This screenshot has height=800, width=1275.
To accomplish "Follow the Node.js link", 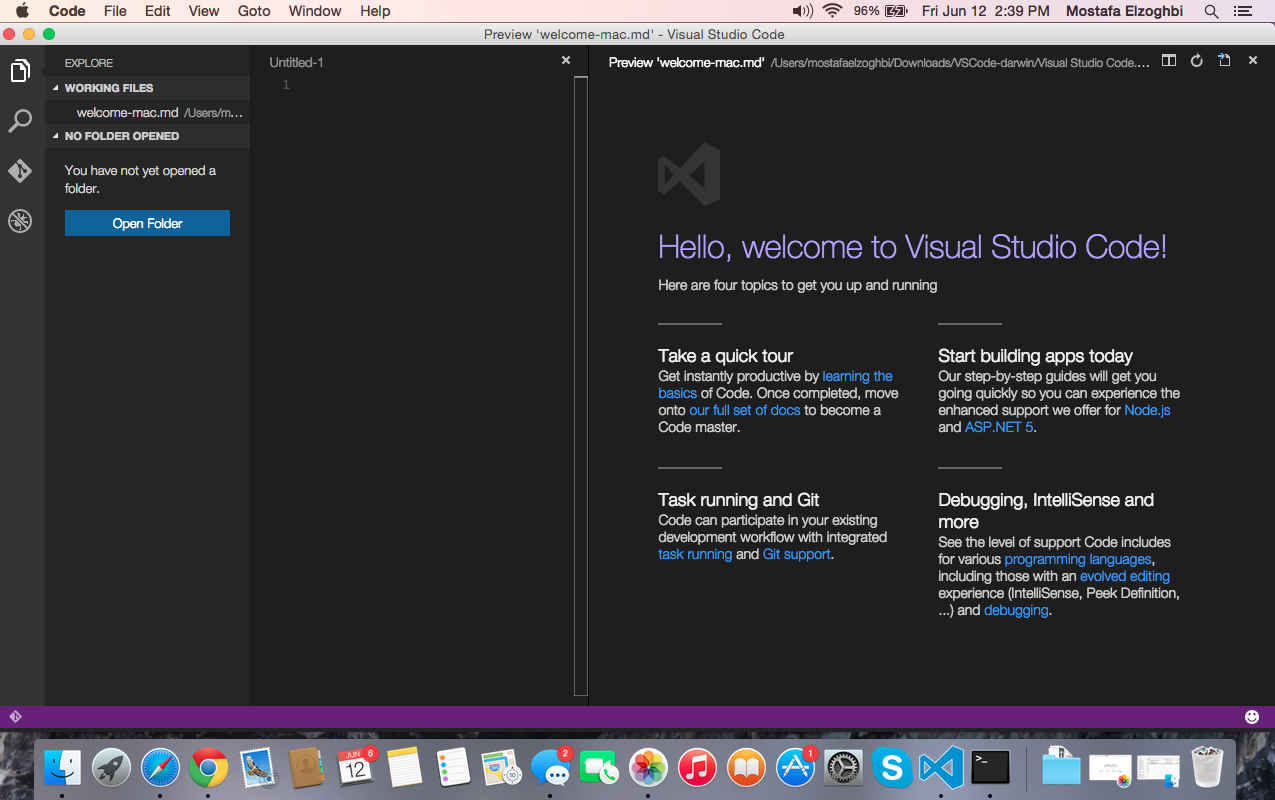I will pyautogui.click(x=1147, y=410).
